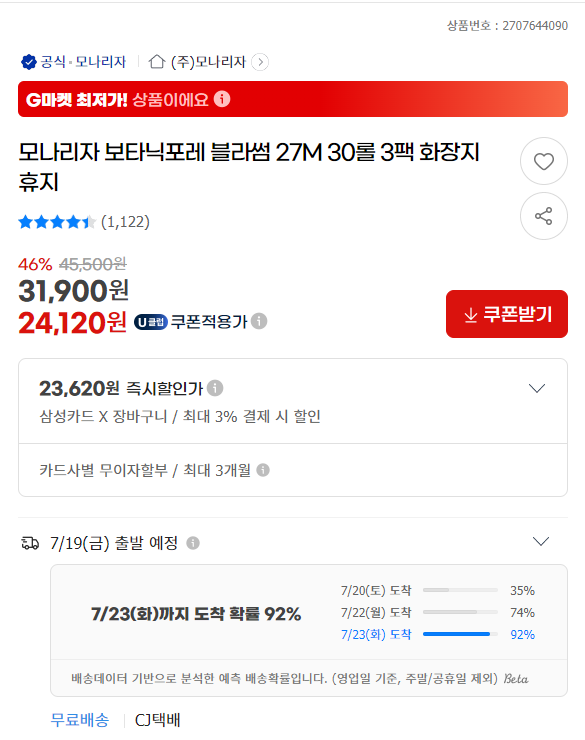The width and height of the screenshot is (585, 740).
Task: Click the 카드사별 무이자할부 row
Action: pos(292,470)
